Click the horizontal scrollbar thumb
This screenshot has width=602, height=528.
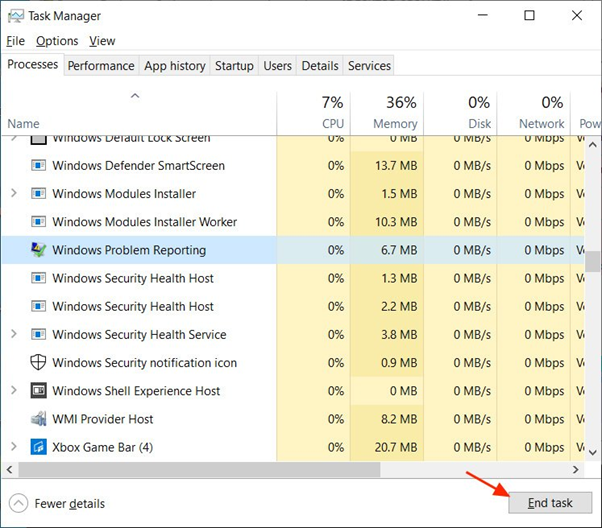point(199,469)
